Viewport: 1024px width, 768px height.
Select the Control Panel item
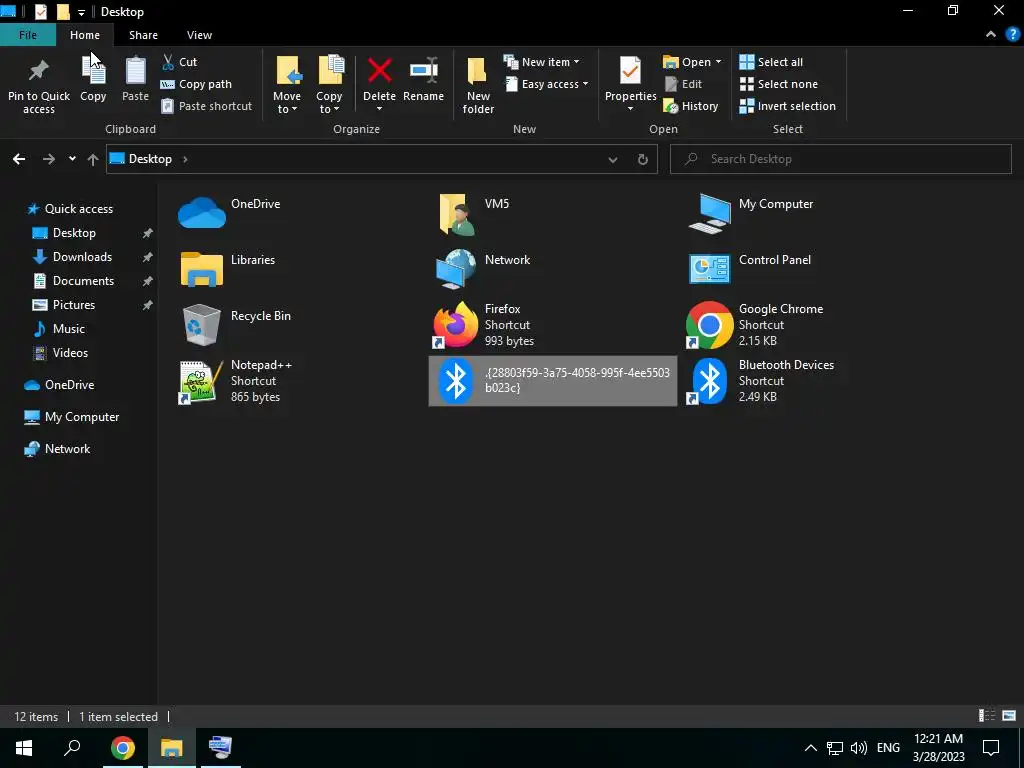pyautogui.click(x=775, y=260)
